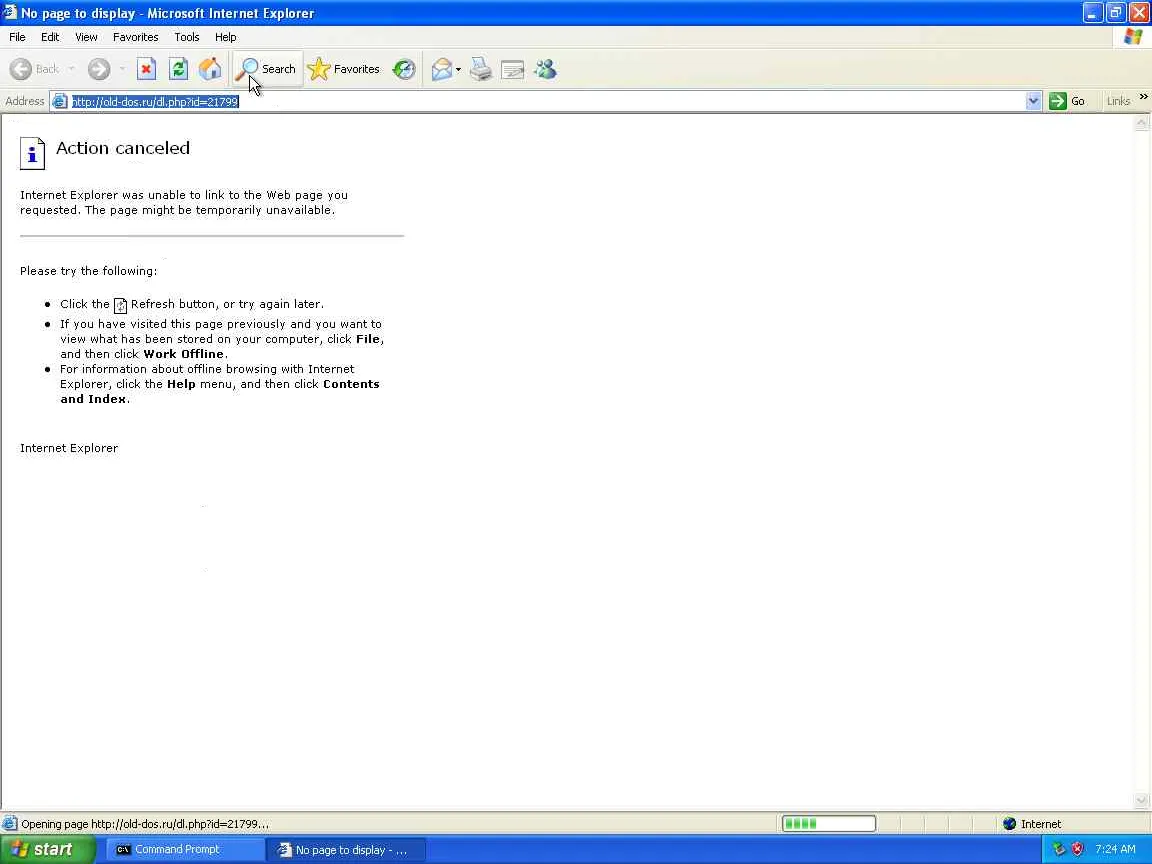The image size is (1152, 864).
Task: Click the Links toolbar label
Action: (x=1118, y=101)
